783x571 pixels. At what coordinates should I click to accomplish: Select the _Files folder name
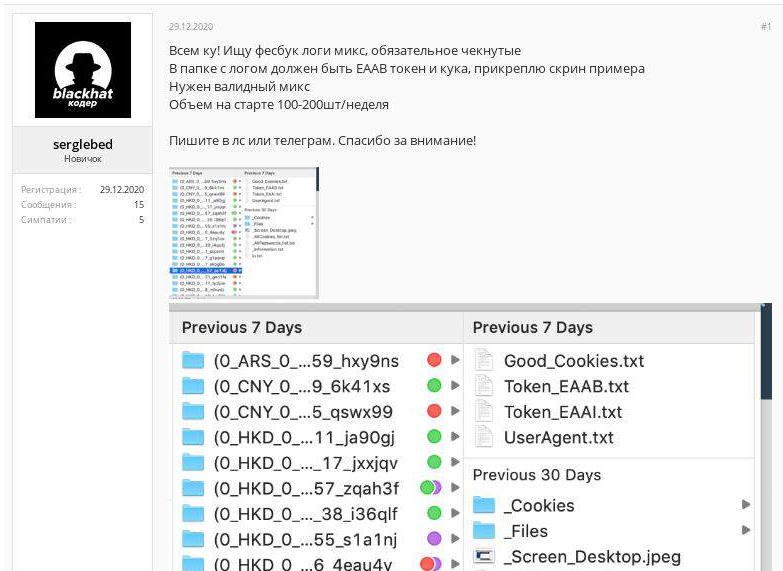click(x=526, y=531)
